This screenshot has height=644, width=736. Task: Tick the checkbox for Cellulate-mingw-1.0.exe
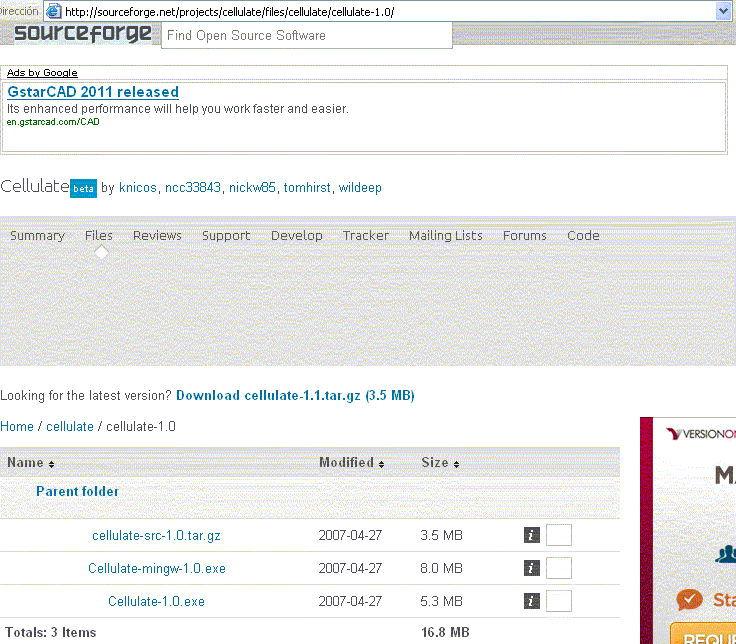click(x=559, y=568)
